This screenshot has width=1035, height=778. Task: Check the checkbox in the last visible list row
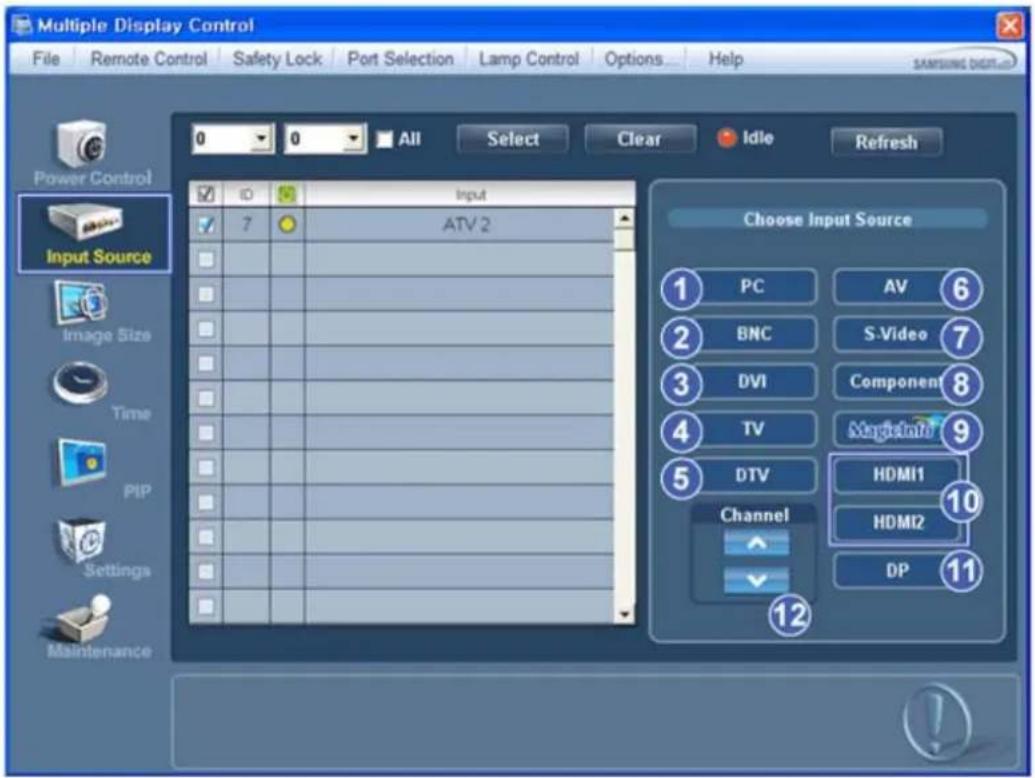206,606
